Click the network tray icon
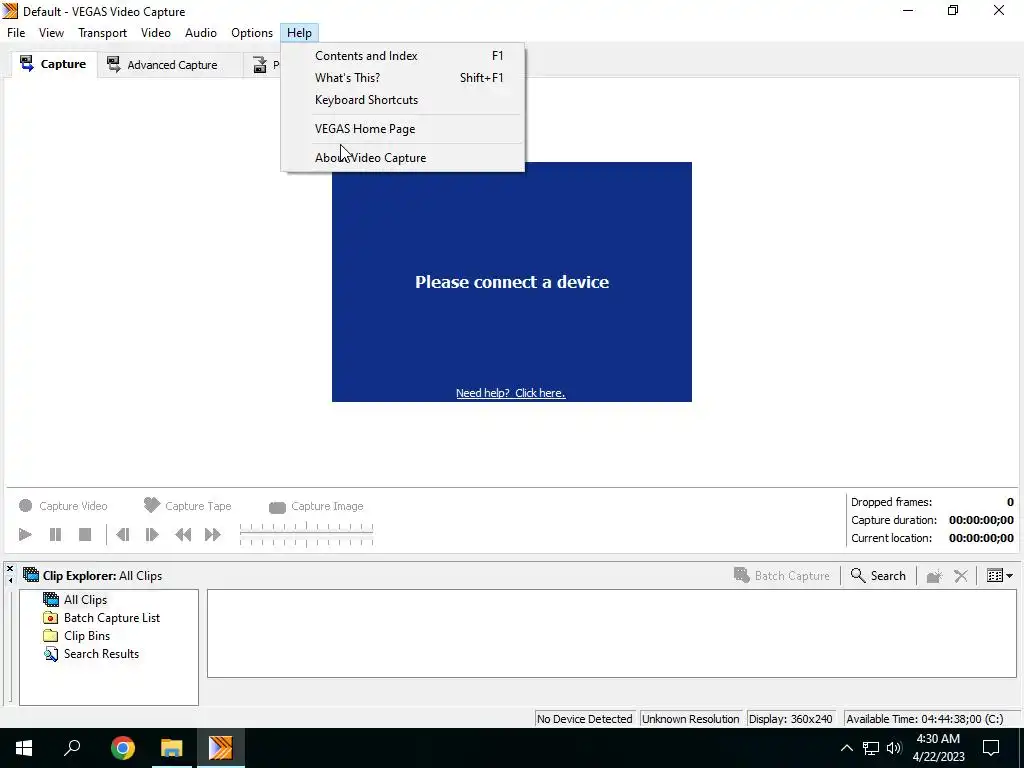Screen dimensions: 1024x768 coord(871,748)
